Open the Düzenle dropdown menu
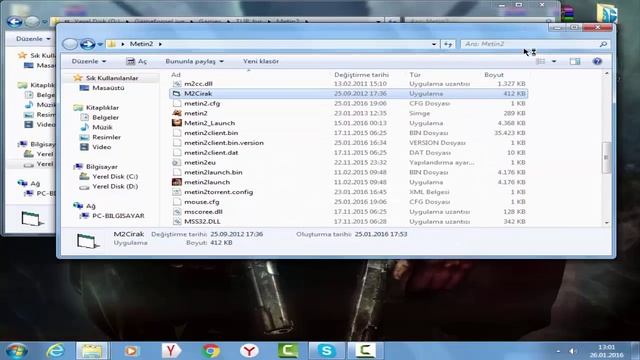This screenshot has width=640, height=360. tap(89, 61)
